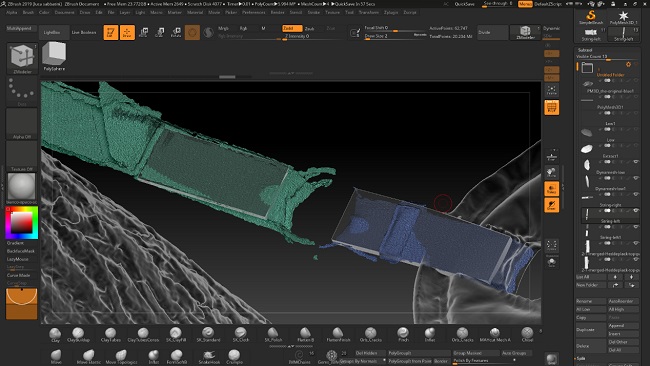Adjust the Z Intensity slider
The image size is (650, 366).
[313, 36]
